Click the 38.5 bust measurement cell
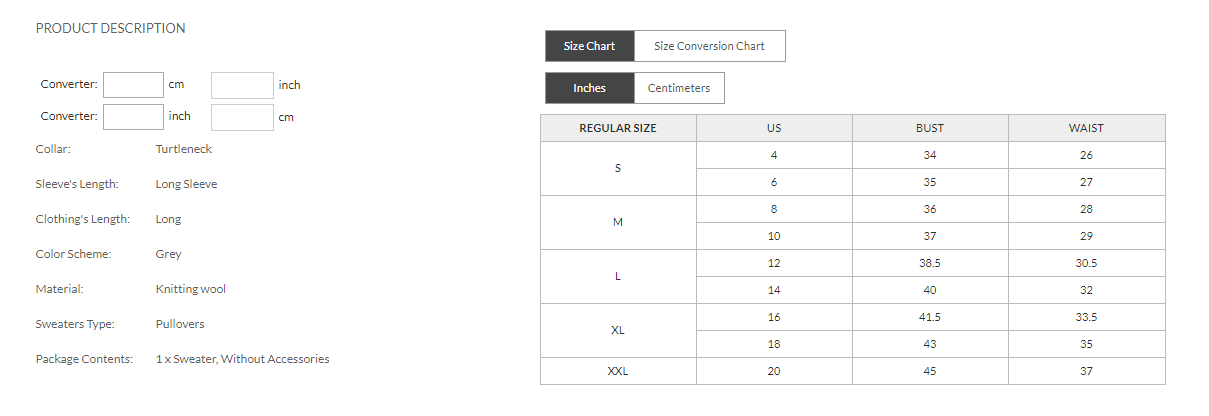The height and width of the screenshot is (416, 1209). pos(930,263)
